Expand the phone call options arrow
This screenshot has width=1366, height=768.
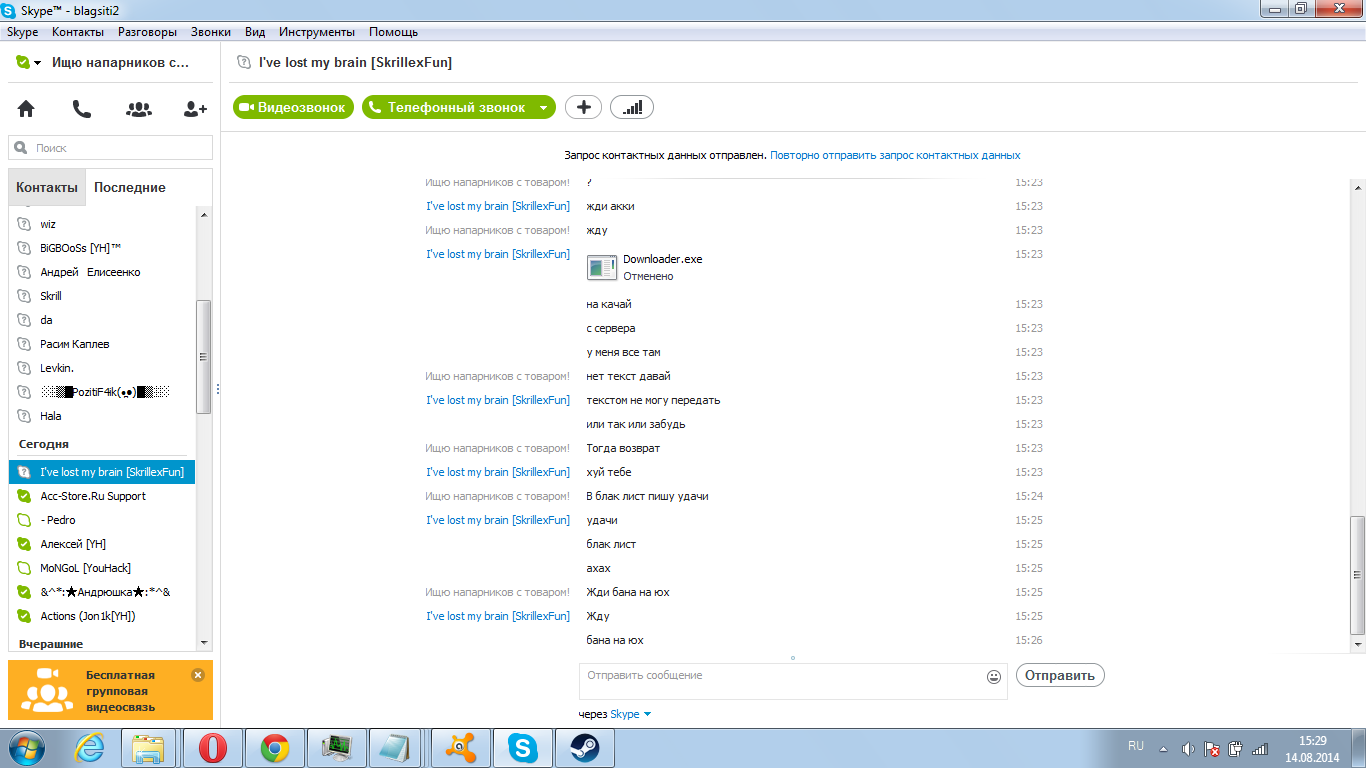pos(543,107)
